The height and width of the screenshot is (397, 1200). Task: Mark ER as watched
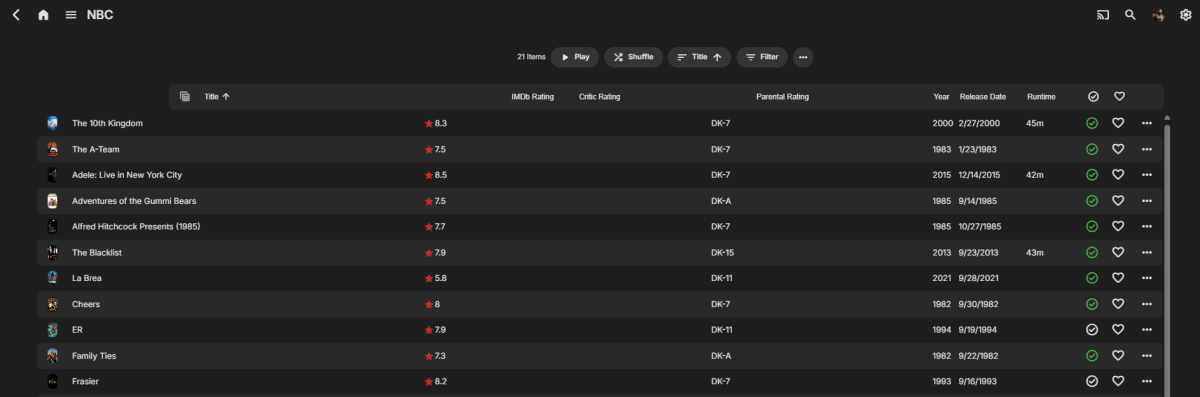tap(1092, 329)
